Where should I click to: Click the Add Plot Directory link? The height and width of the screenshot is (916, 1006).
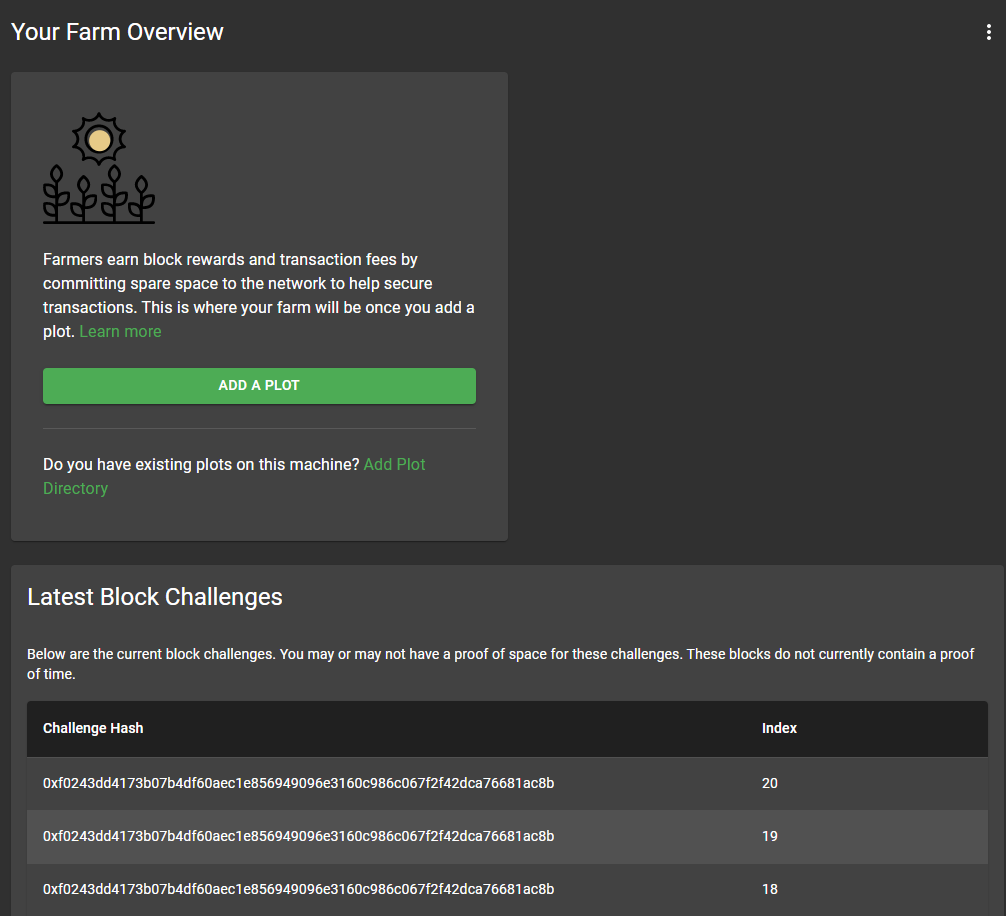click(234, 476)
